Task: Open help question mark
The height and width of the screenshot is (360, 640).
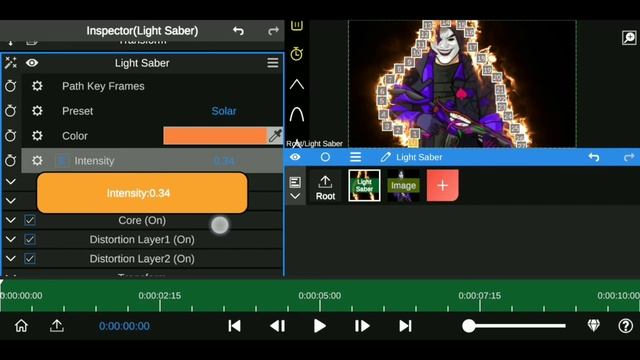Action: (626, 326)
